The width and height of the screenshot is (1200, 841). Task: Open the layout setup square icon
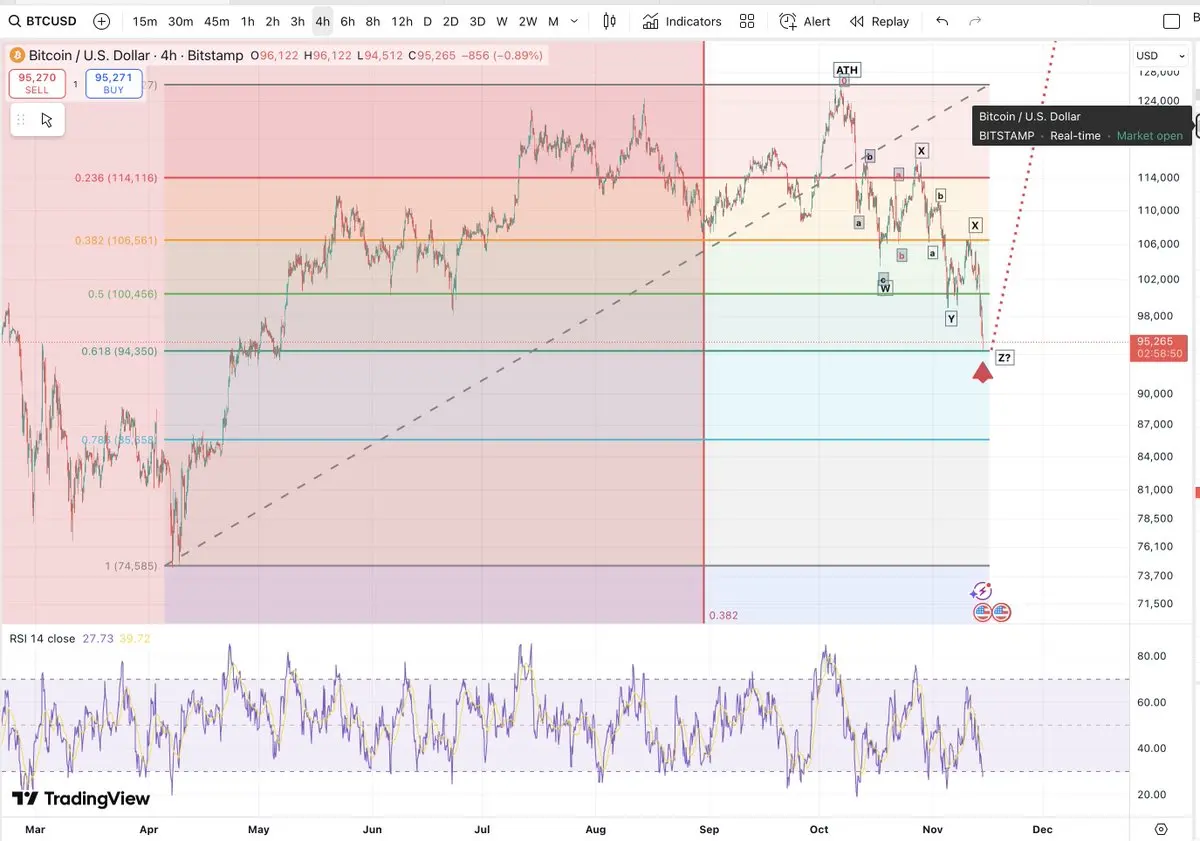1172,21
